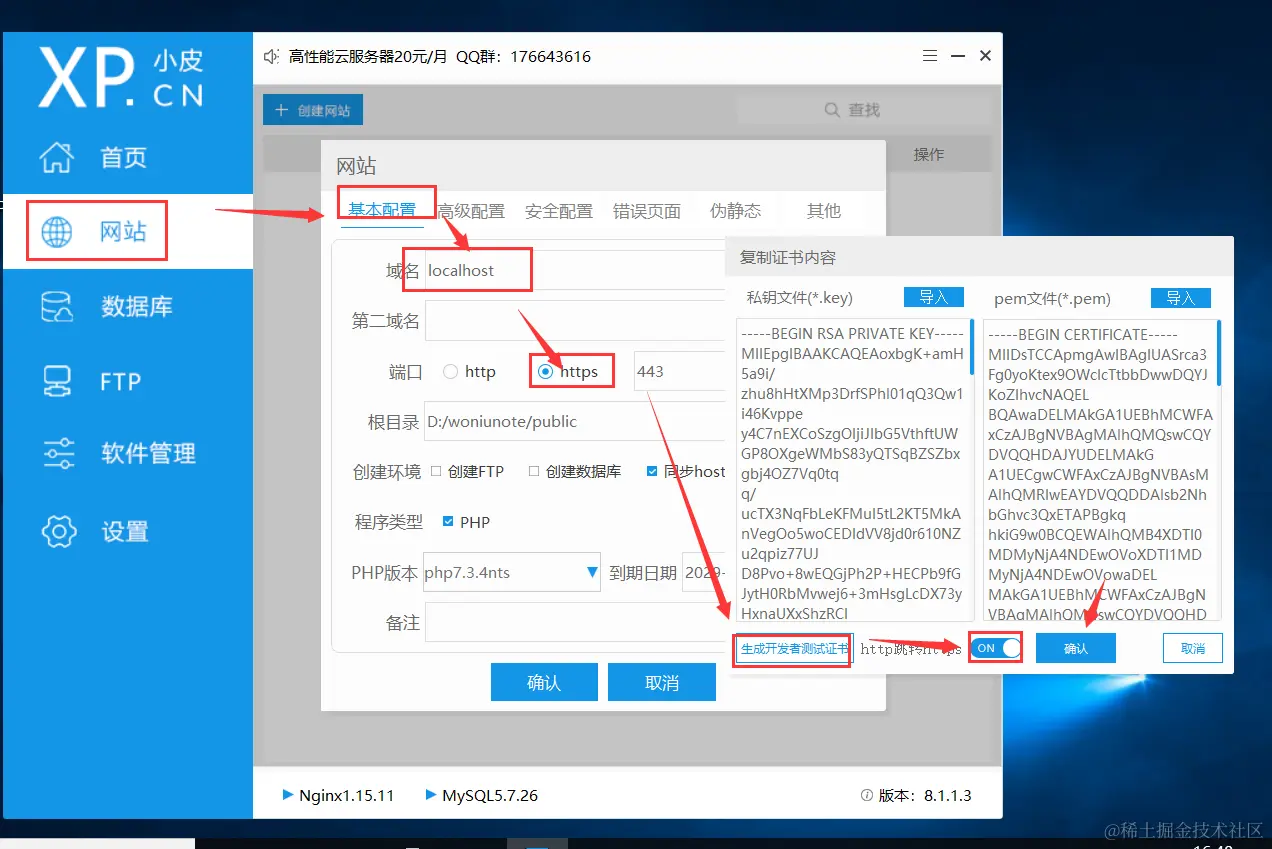Click 导入 for the pem file
Image resolution: width=1272 pixels, height=849 pixels.
pos(1181,298)
